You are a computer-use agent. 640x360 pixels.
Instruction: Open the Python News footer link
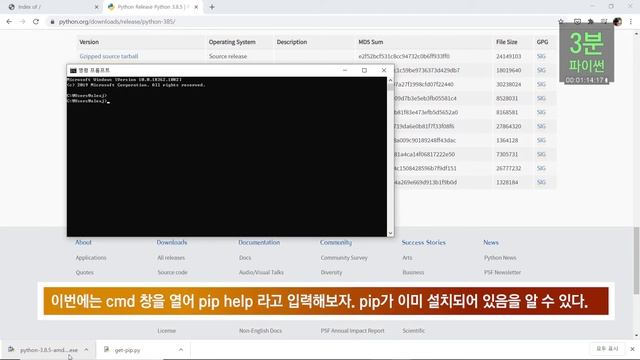tap(500, 258)
